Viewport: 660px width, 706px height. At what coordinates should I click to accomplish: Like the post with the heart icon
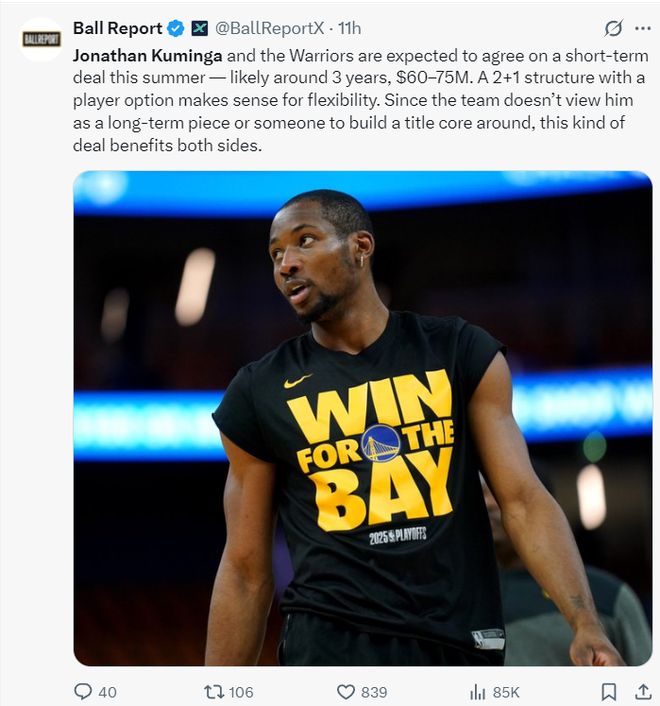point(346,691)
